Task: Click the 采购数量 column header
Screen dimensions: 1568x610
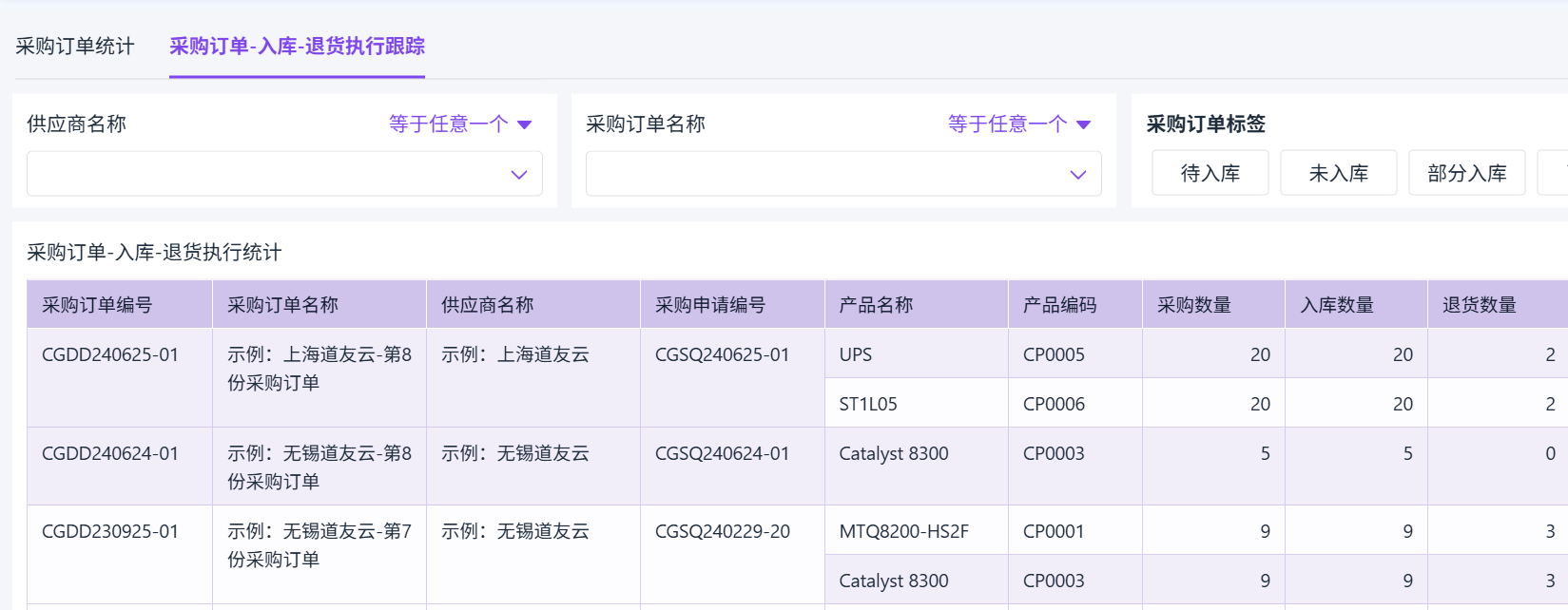Action: click(x=1194, y=305)
